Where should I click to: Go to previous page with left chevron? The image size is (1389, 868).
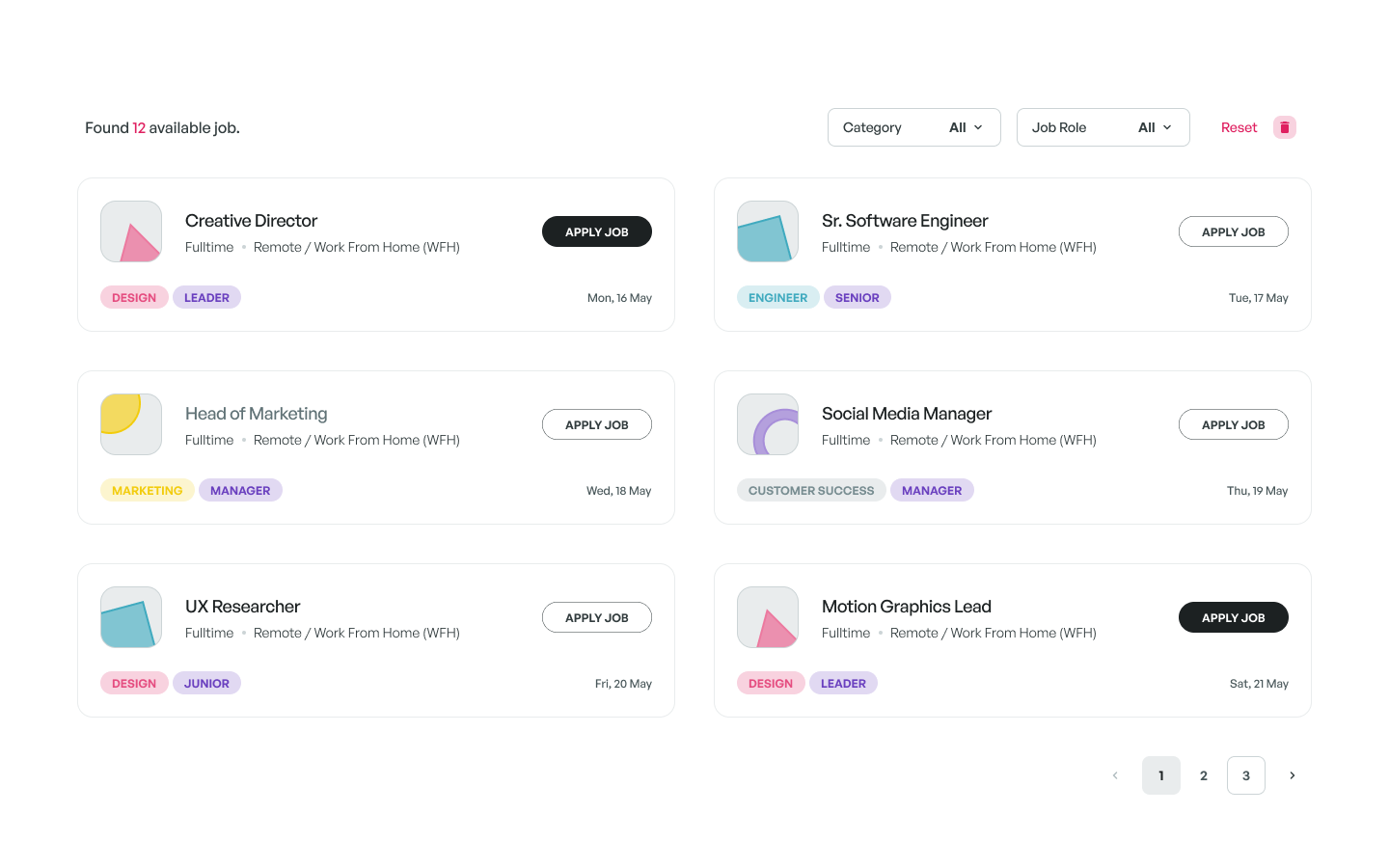click(1115, 775)
